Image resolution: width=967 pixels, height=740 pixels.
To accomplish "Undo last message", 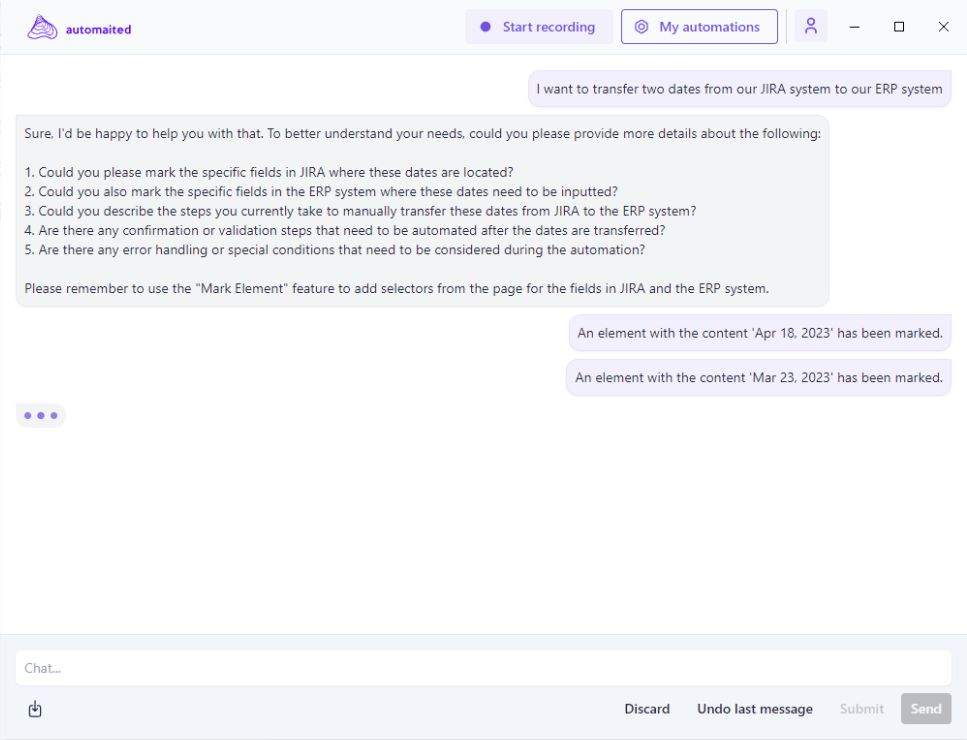I will coord(755,709).
